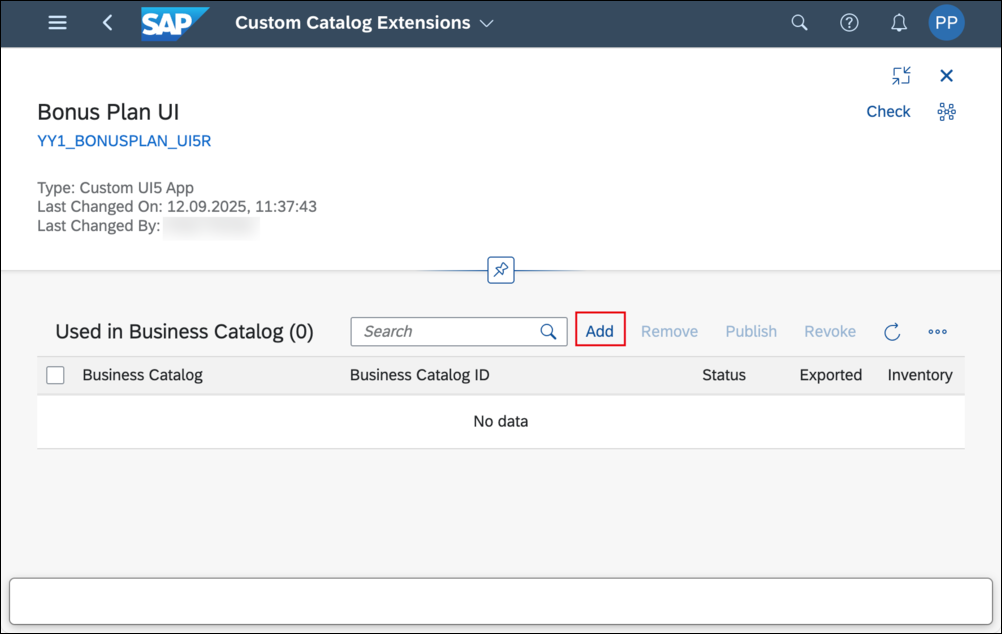Click the Check button
This screenshot has width=1002, height=634.
click(888, 111)
